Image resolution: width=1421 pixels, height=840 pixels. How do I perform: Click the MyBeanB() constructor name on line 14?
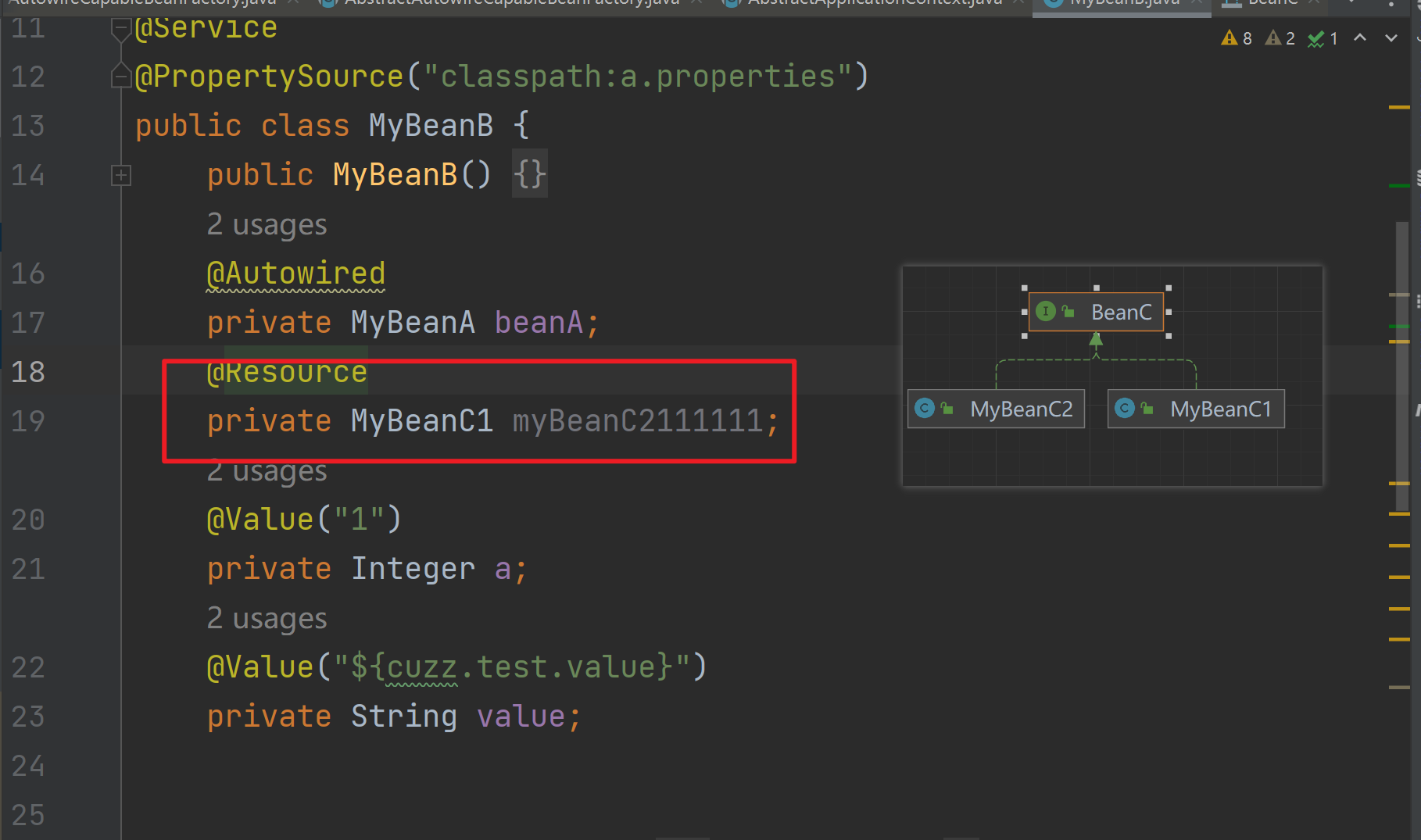pyautogui.click(x=395, y=175)
